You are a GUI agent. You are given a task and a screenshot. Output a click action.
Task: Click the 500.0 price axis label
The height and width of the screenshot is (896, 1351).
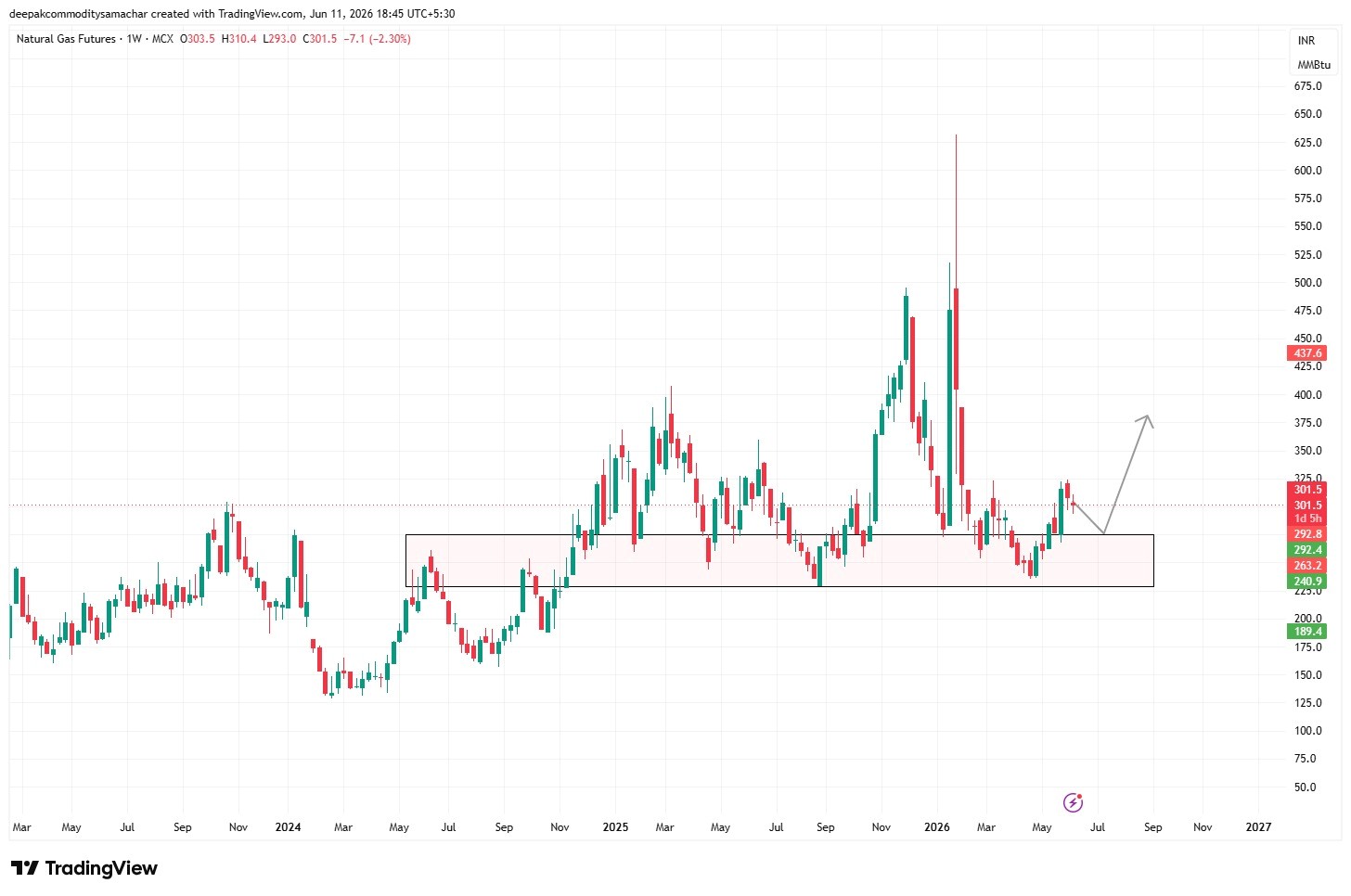tap(1307, 283)
